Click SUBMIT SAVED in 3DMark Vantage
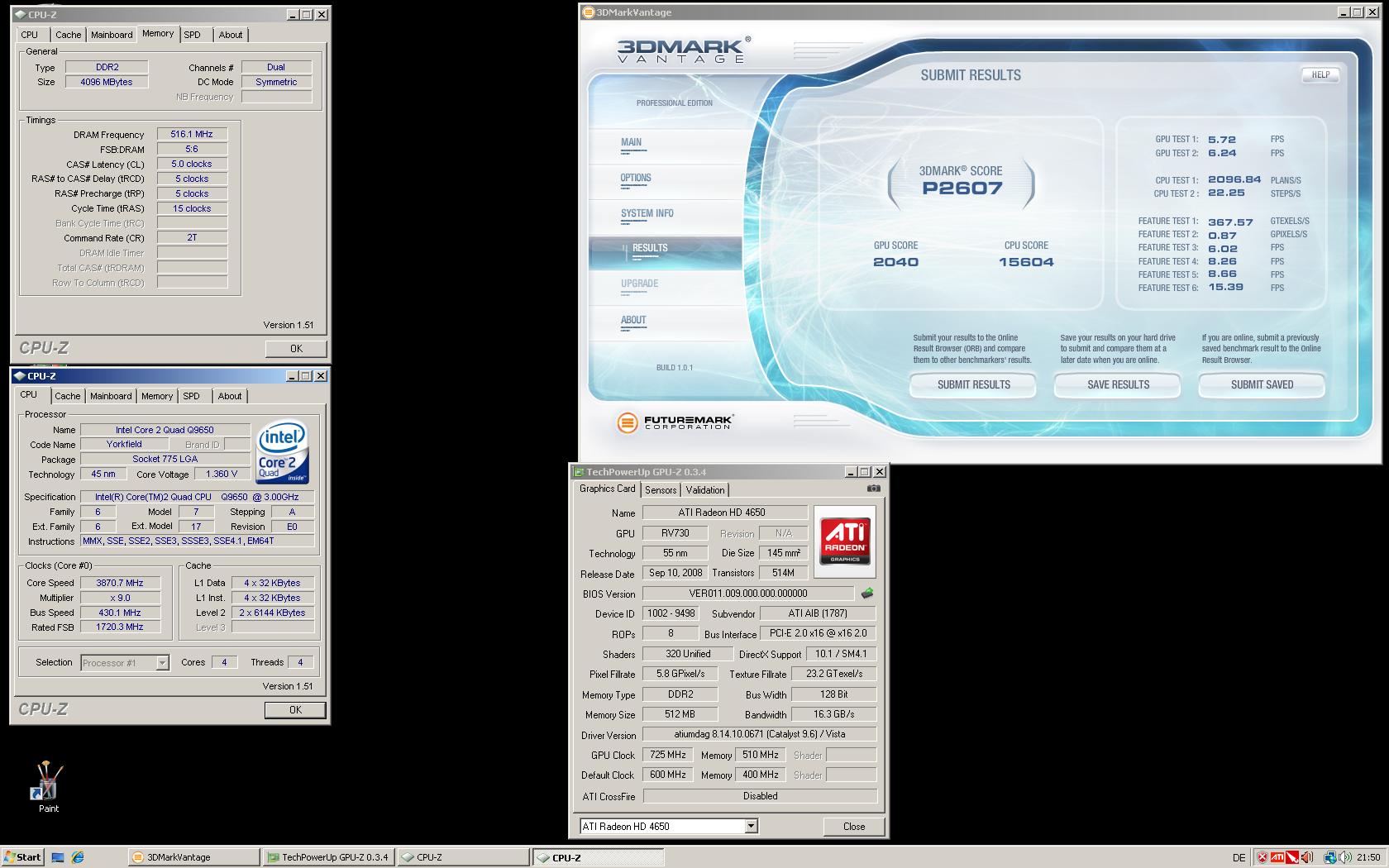1389x868 pixels. click(1262, 385)
